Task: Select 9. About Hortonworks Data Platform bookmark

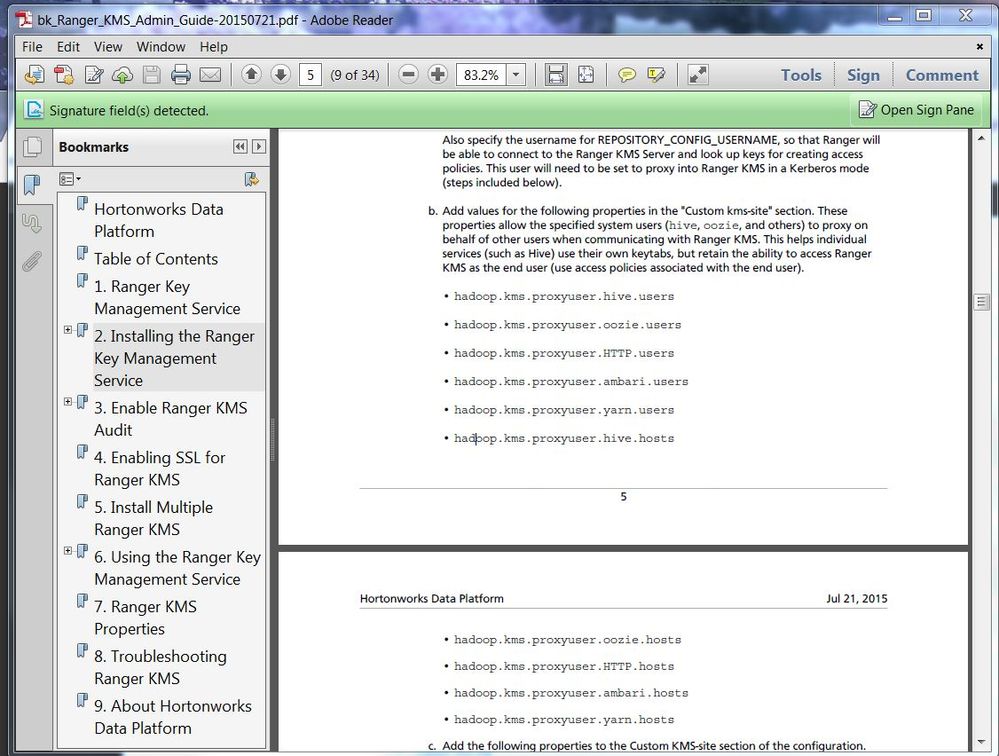Action: 173,717
